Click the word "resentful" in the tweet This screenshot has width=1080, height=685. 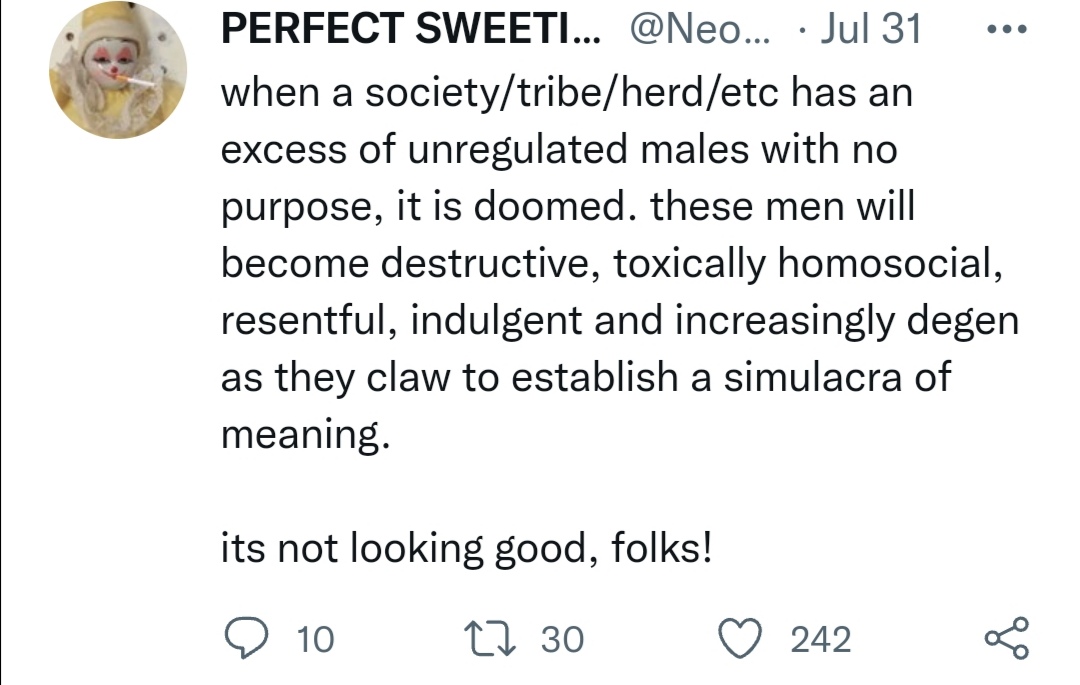pos(309,322)
